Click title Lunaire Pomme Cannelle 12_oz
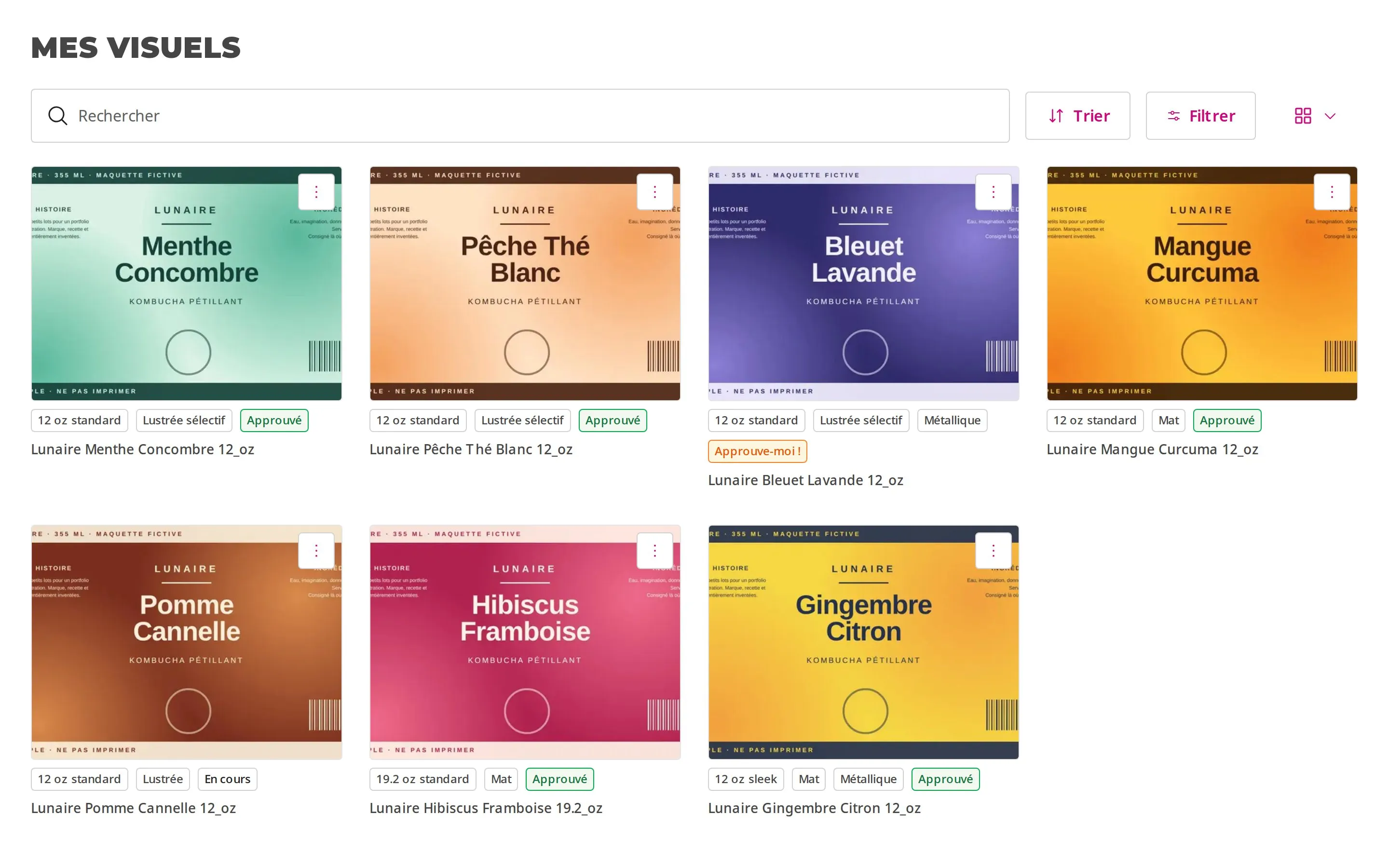 (134, 808)
